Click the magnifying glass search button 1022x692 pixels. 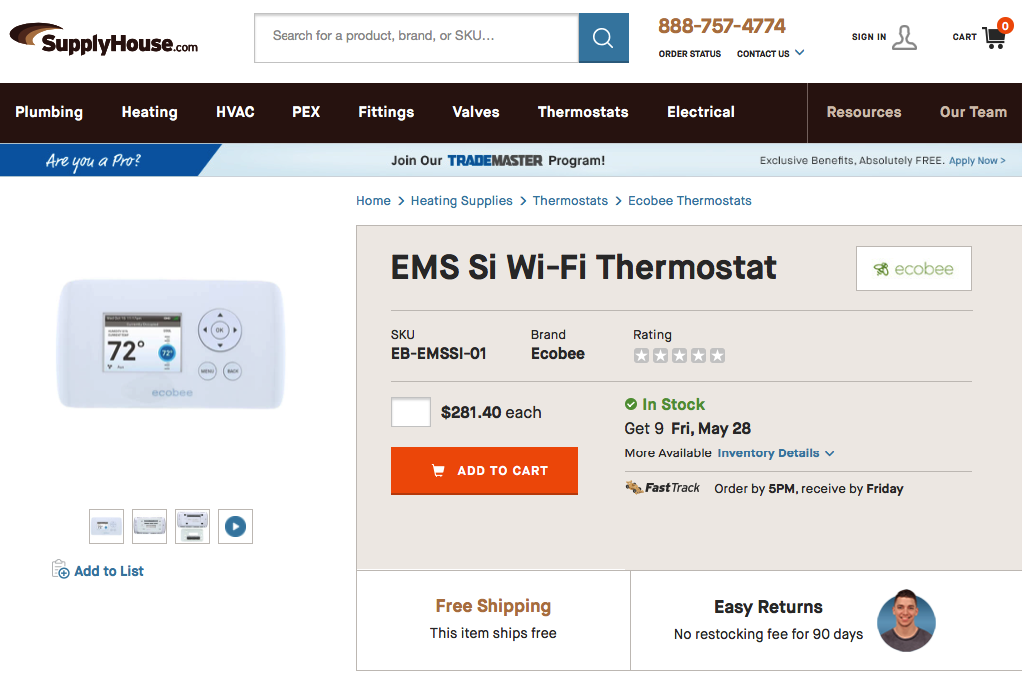603,38
